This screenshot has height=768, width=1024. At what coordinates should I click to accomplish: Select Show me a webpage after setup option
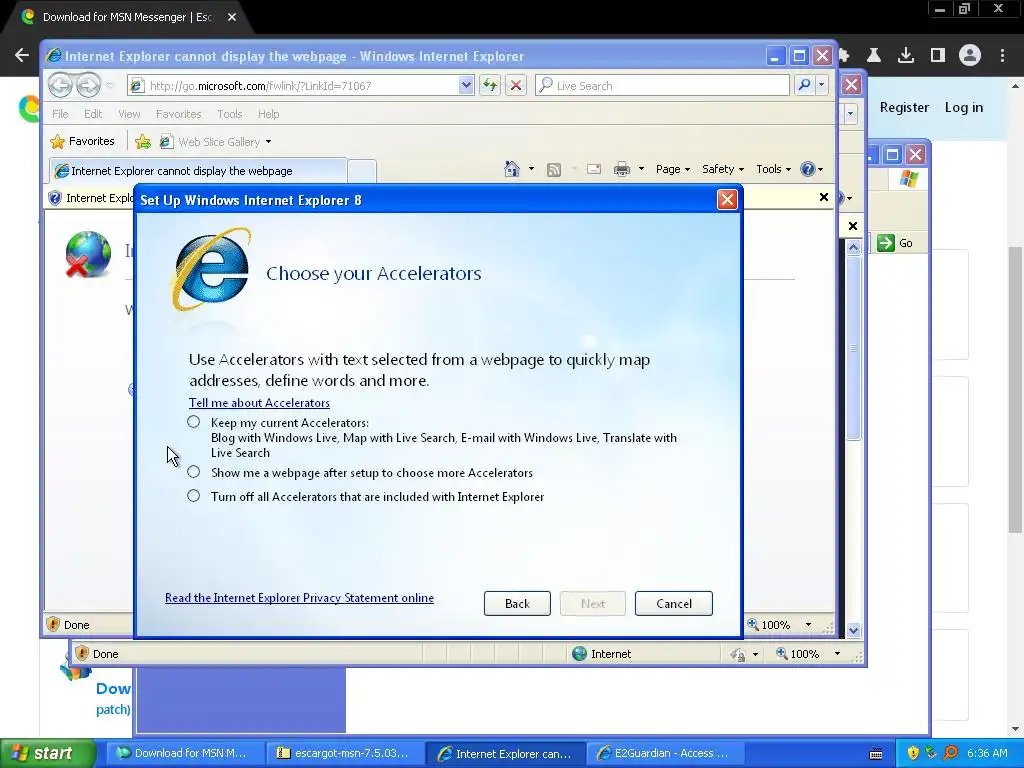pos(193,472)
